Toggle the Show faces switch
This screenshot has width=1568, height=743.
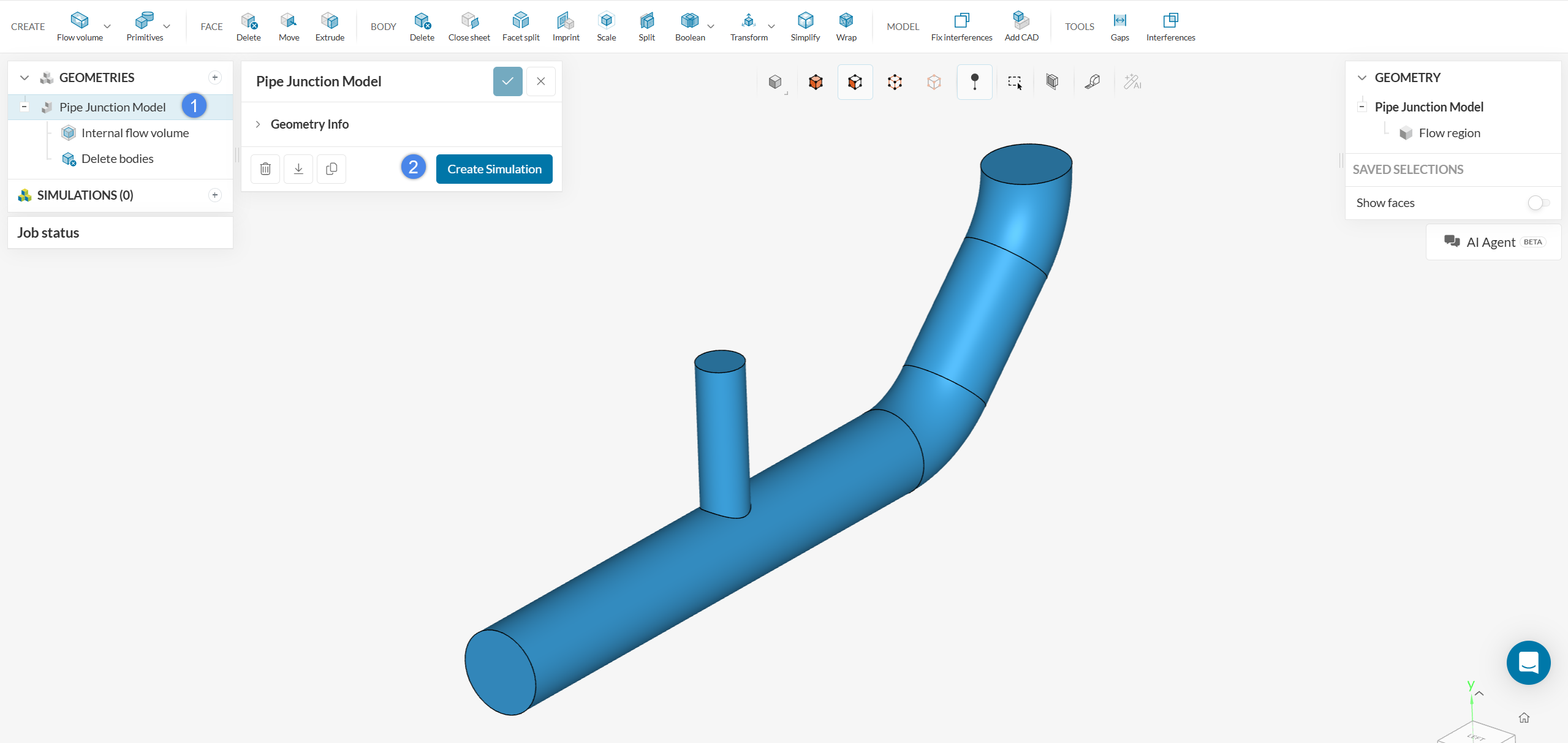click(x=1538, y=203)
